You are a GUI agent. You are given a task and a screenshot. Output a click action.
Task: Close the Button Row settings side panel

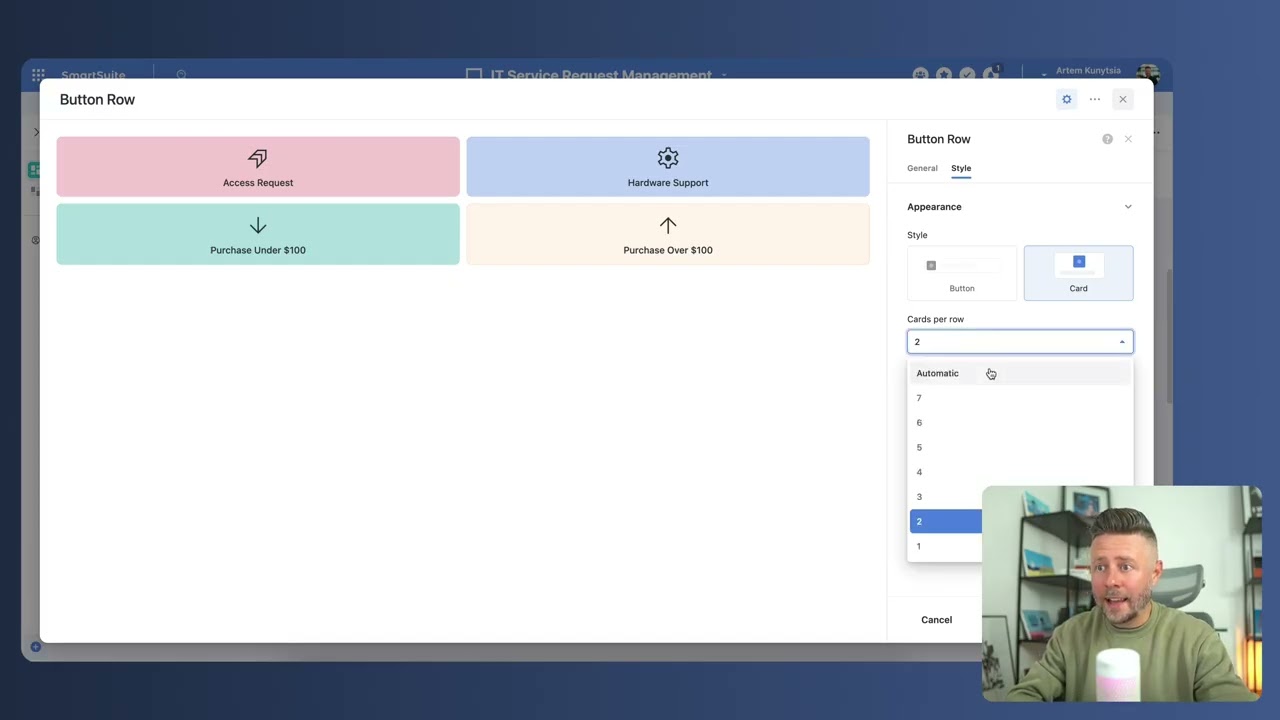coord(1128,139)
